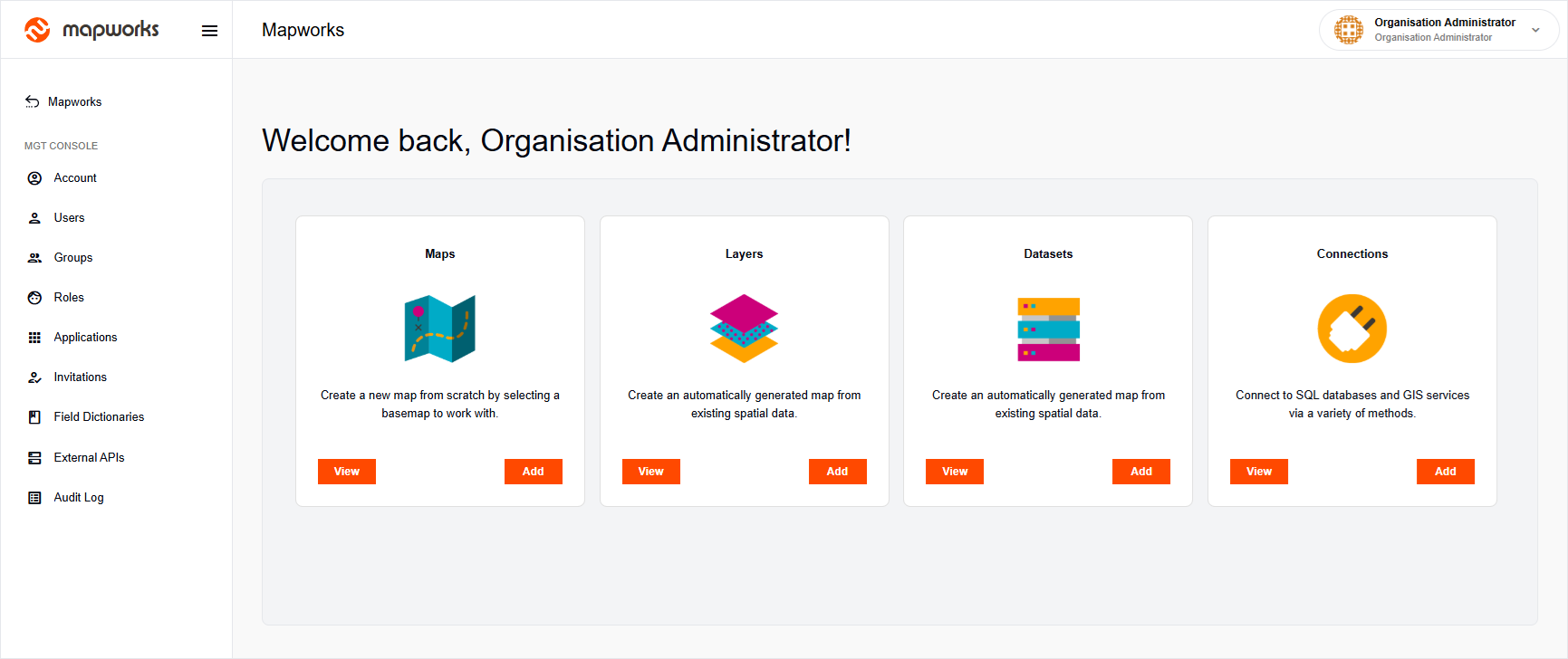Click the Groups people icon

point(34,258)
